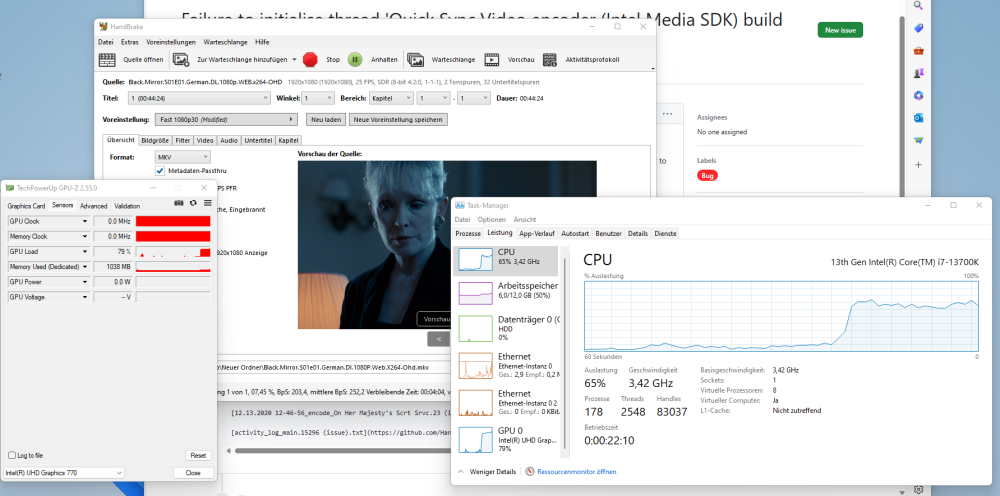Open the Graphics Card tab in GPU-Z

click(x=26, y=206)
